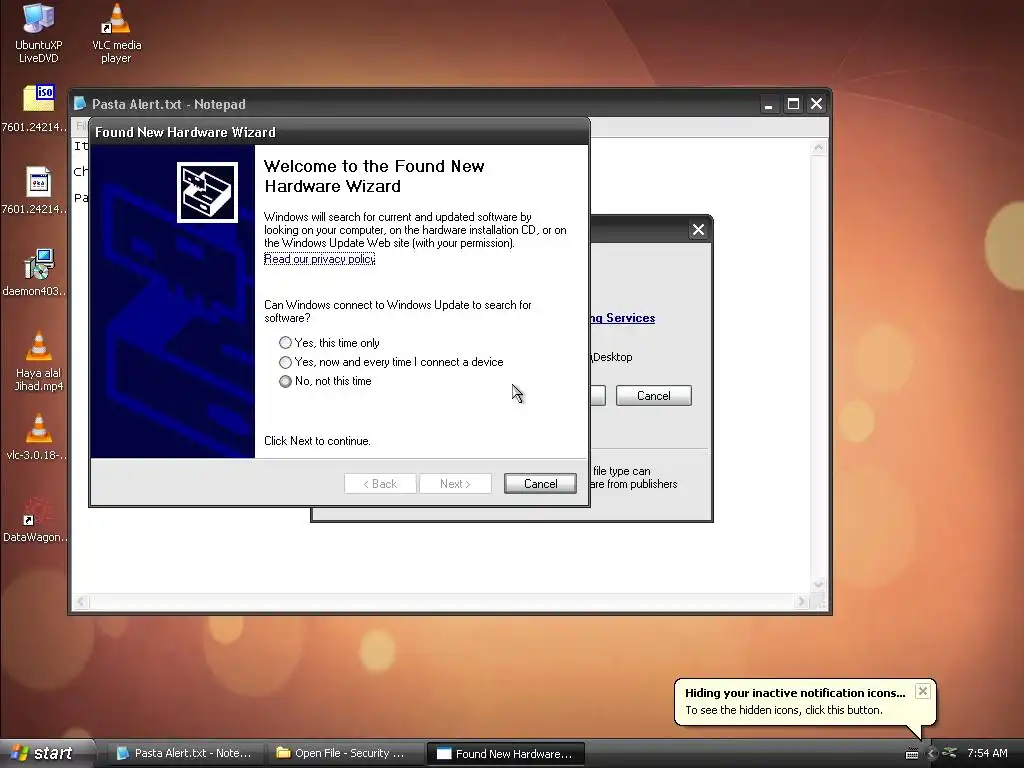
Task: Switch to Found New Hardware taskbar item
Action: pyautogui.click(x=505, y=753)
